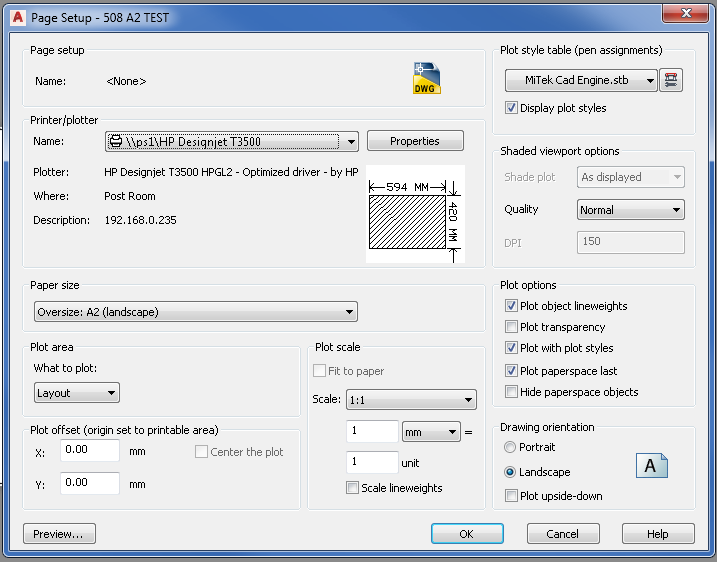Screen dimensions: 717x562
Task: Click the scale mm value field
Action: click(372, 431)
